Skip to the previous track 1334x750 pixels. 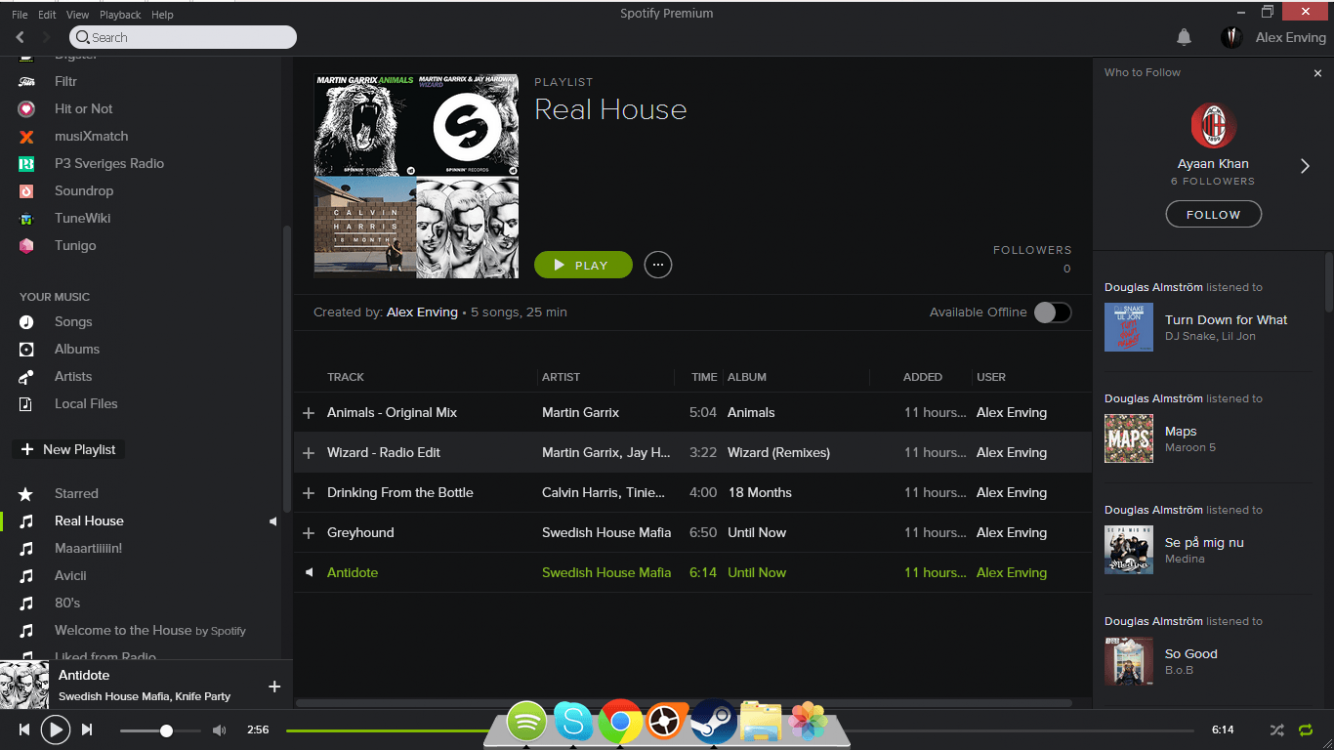point(24,730)
